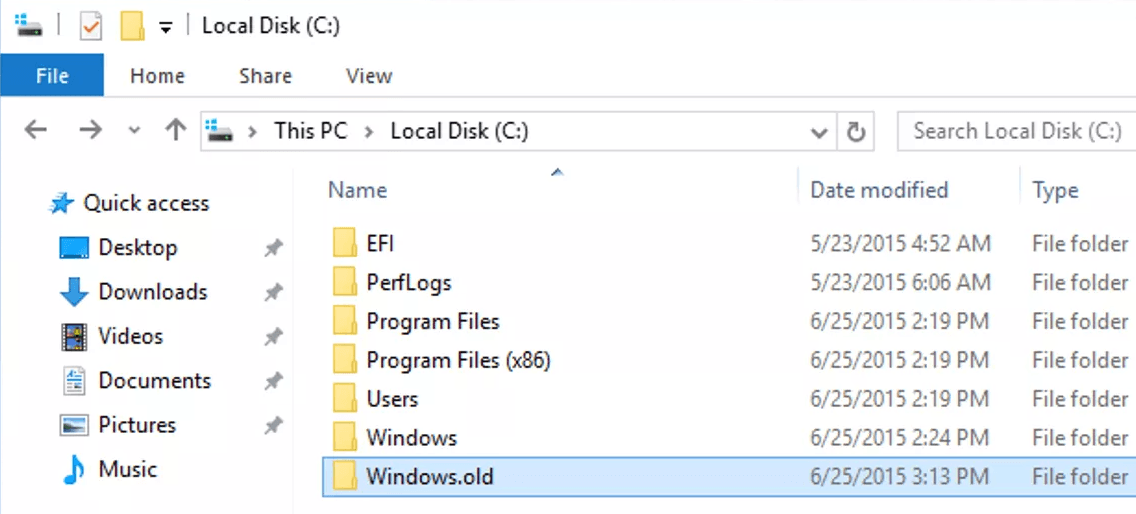Navigate up one folder level

click(176, 130)
